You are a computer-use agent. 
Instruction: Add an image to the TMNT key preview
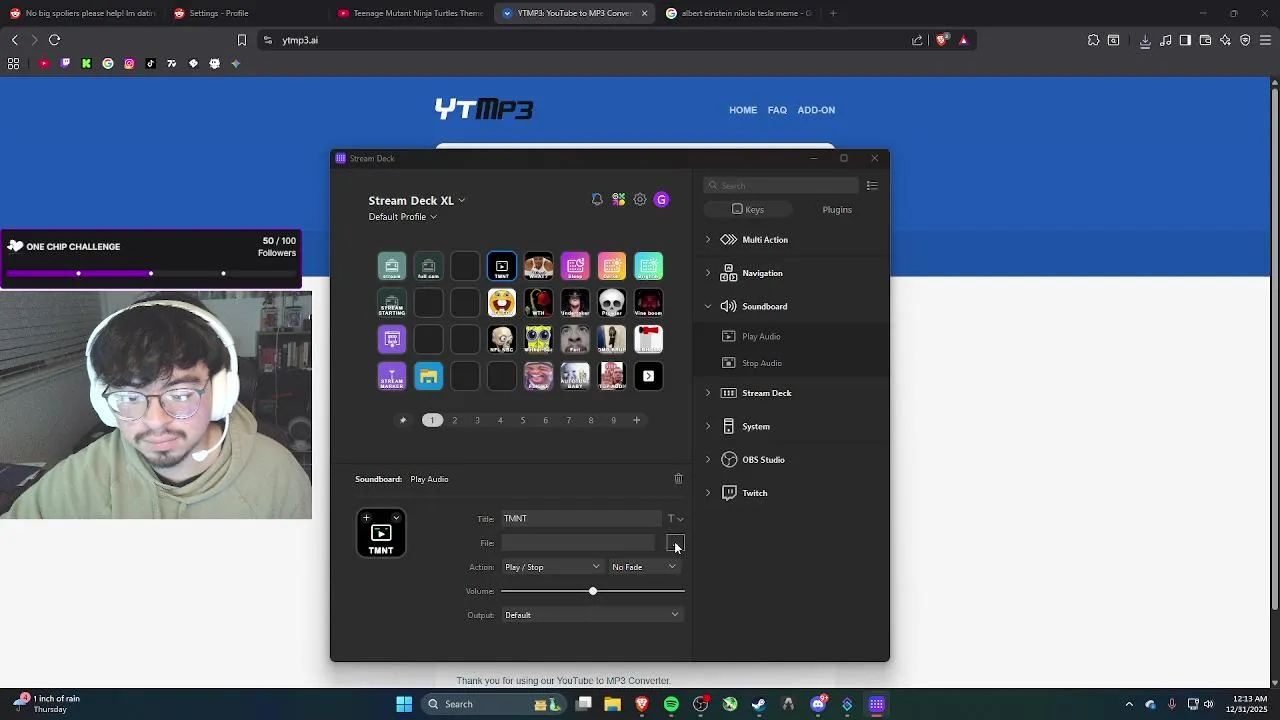click(x=366, y=518)
